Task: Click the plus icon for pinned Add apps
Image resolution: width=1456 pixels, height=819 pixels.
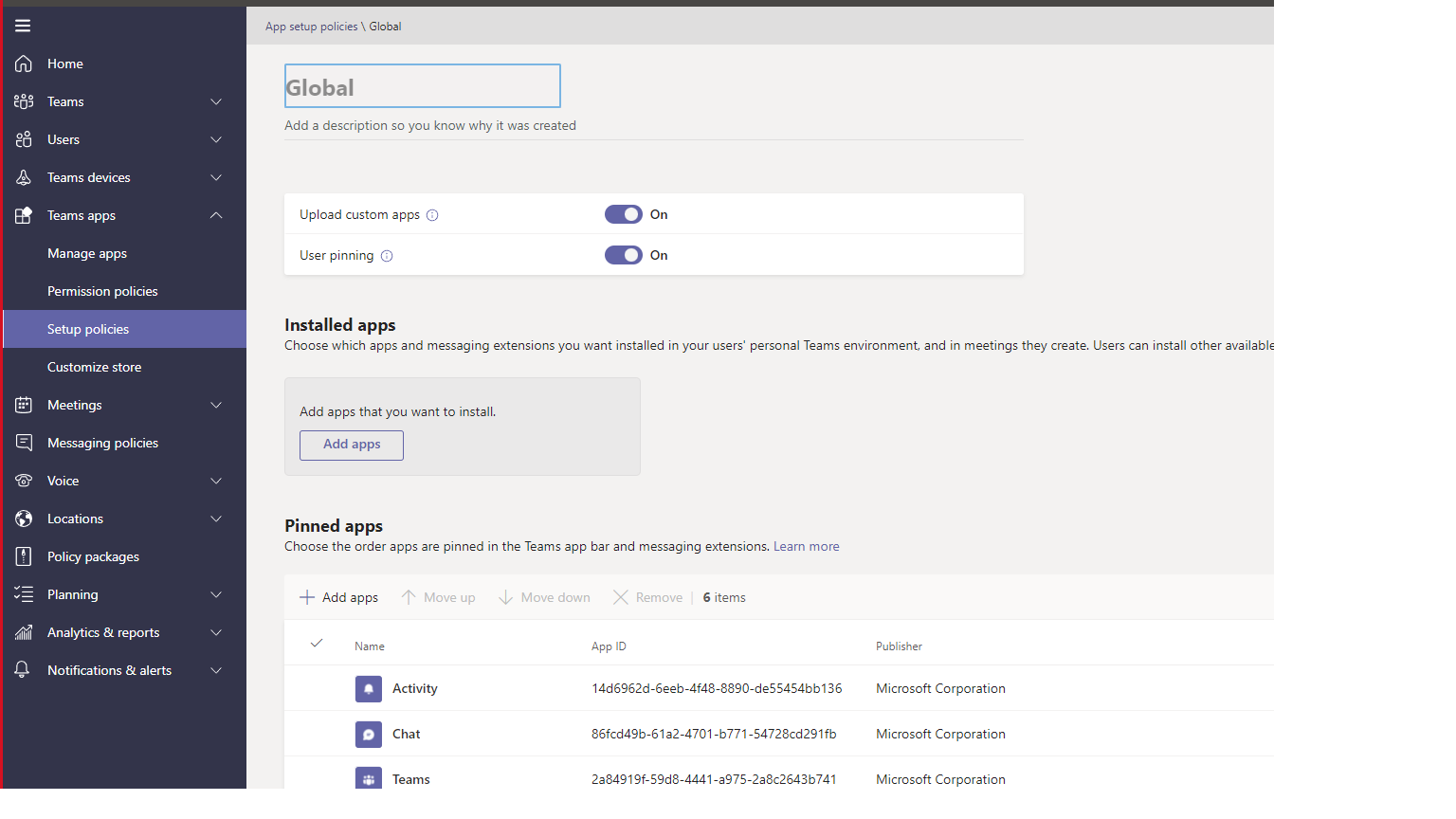Action: 307,597
